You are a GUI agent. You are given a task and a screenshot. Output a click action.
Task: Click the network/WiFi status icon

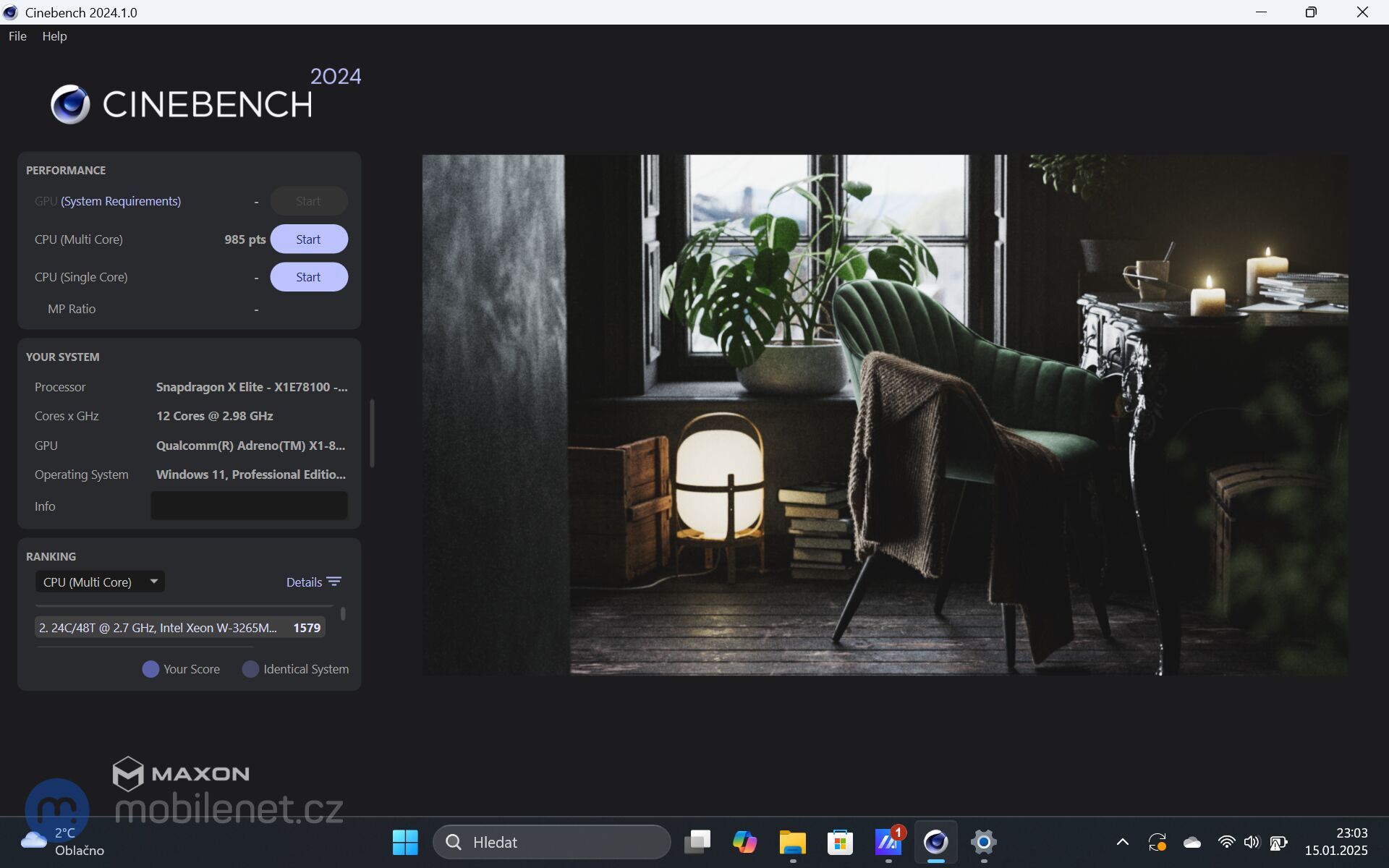(1225, 841)
